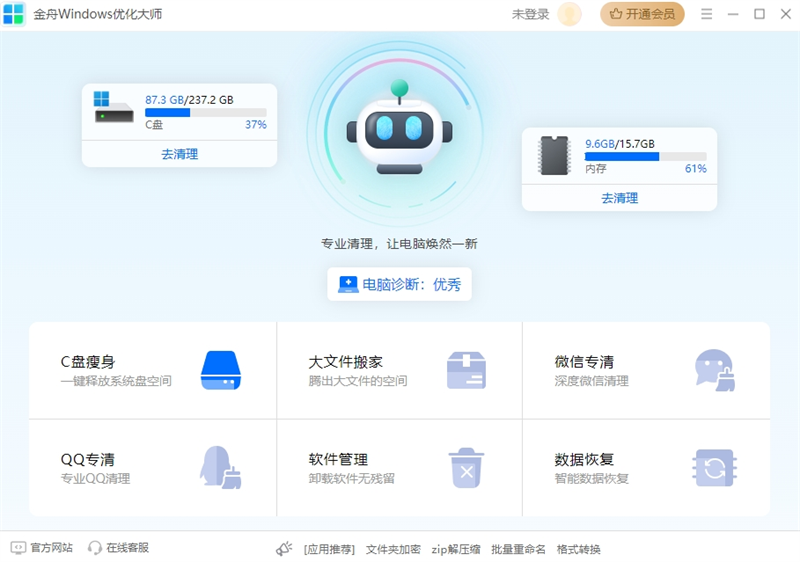Open 在线客服 link
Viewport: 800px width, 562px height.
pyautogui.click(x=128, y=548)
